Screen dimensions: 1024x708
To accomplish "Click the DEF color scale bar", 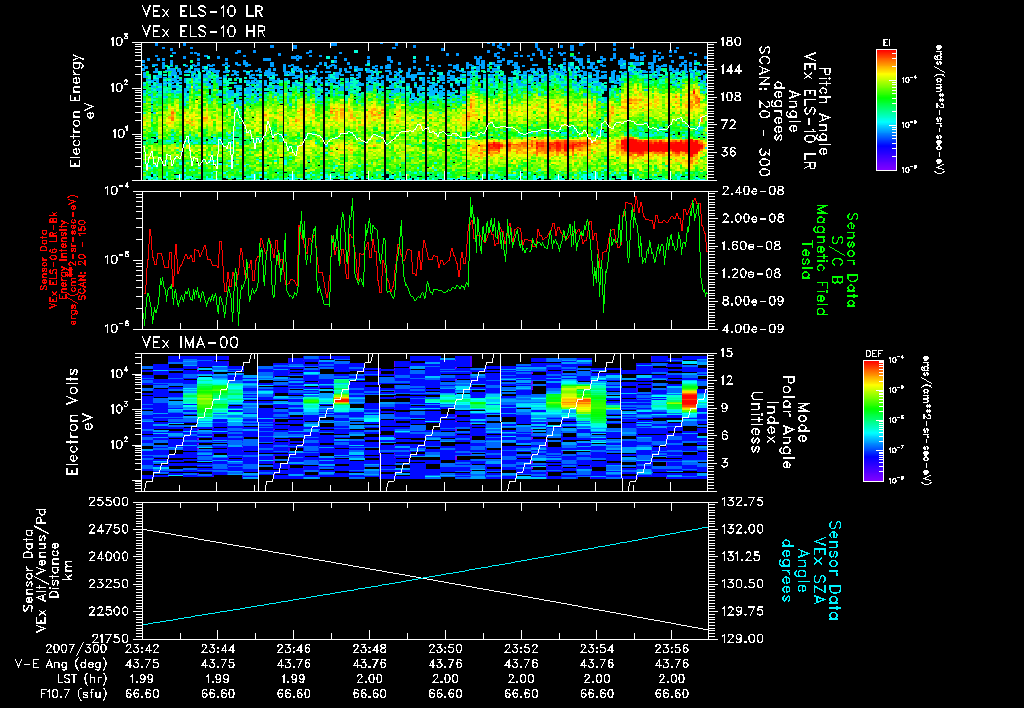I will click(x=873, y=421).
